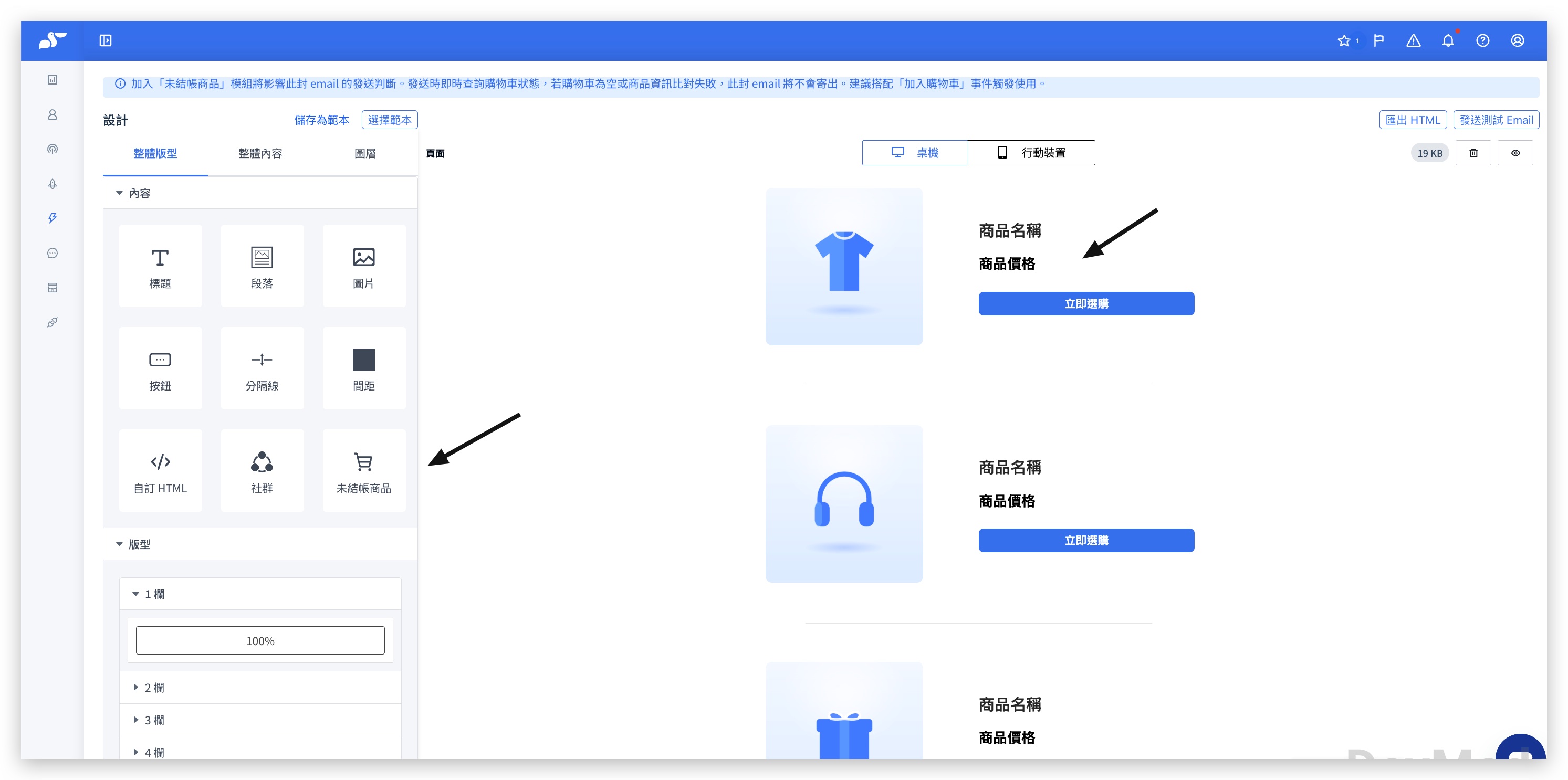This screenshot has width=1568, height=780.
Task: Click the 儲存為範本 link
Action: pos(321,120)
